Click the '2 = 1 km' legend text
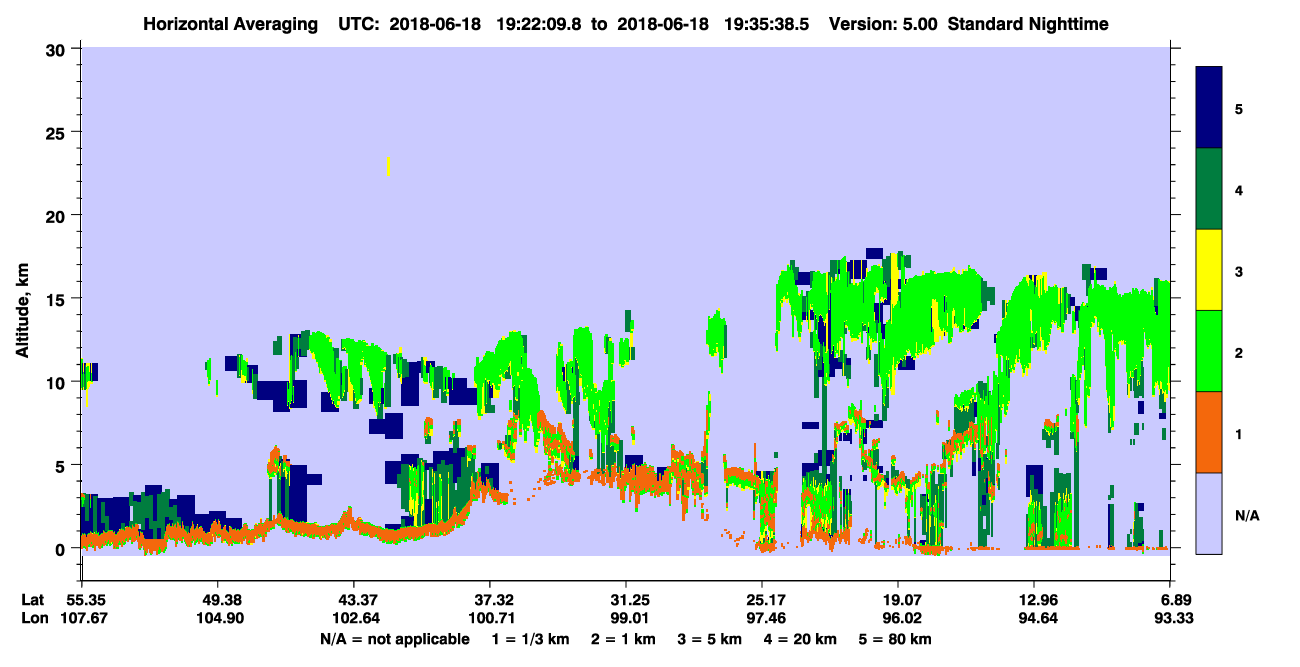1300x667 pixels. [x=624, y=639]
